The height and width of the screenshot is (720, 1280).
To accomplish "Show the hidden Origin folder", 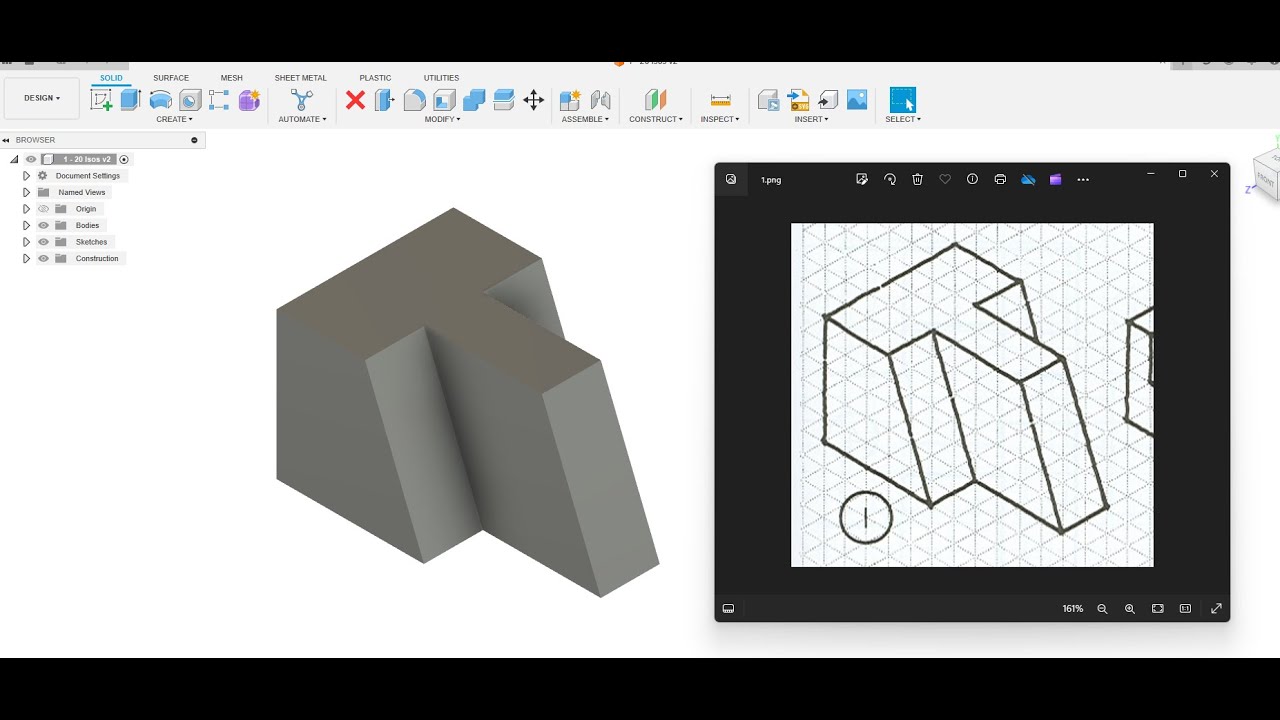I will coord(43,209).
